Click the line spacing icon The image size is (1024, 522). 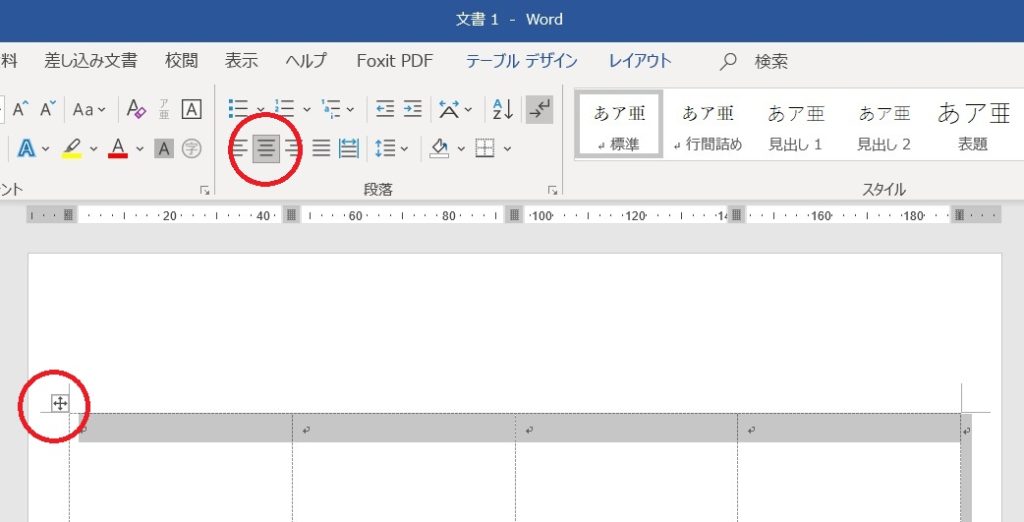(x=385, y=149)
